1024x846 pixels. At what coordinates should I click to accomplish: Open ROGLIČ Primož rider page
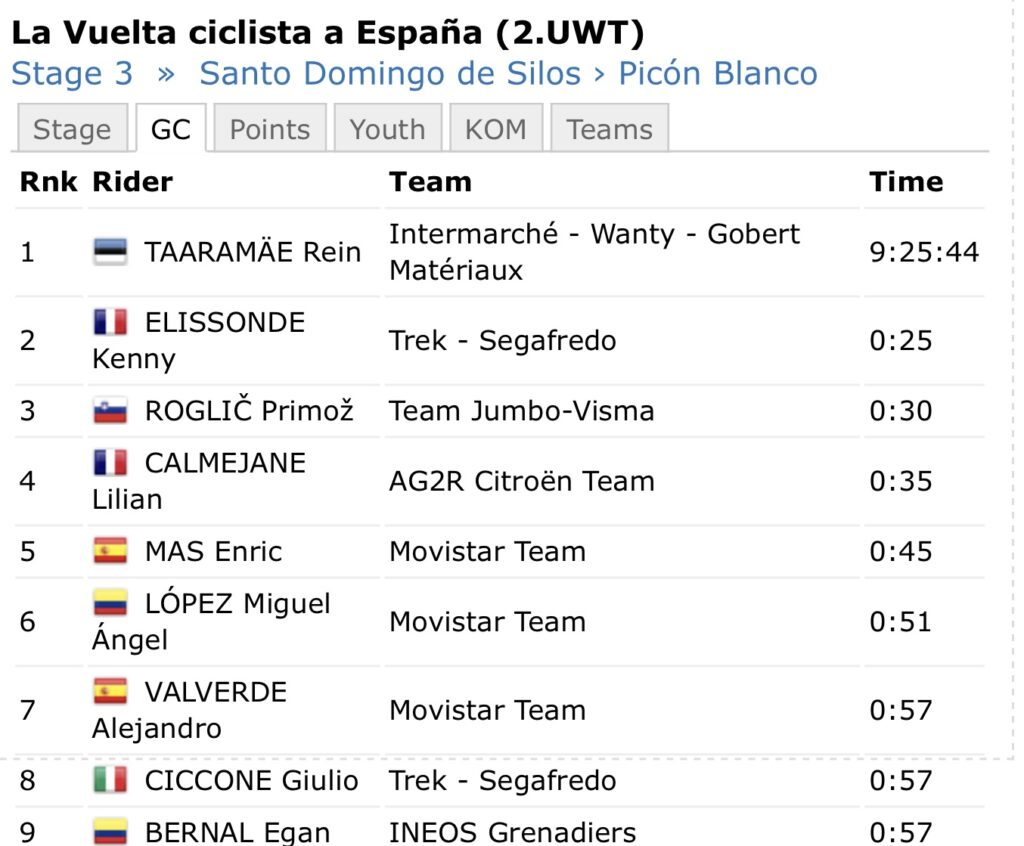point(249,411)
